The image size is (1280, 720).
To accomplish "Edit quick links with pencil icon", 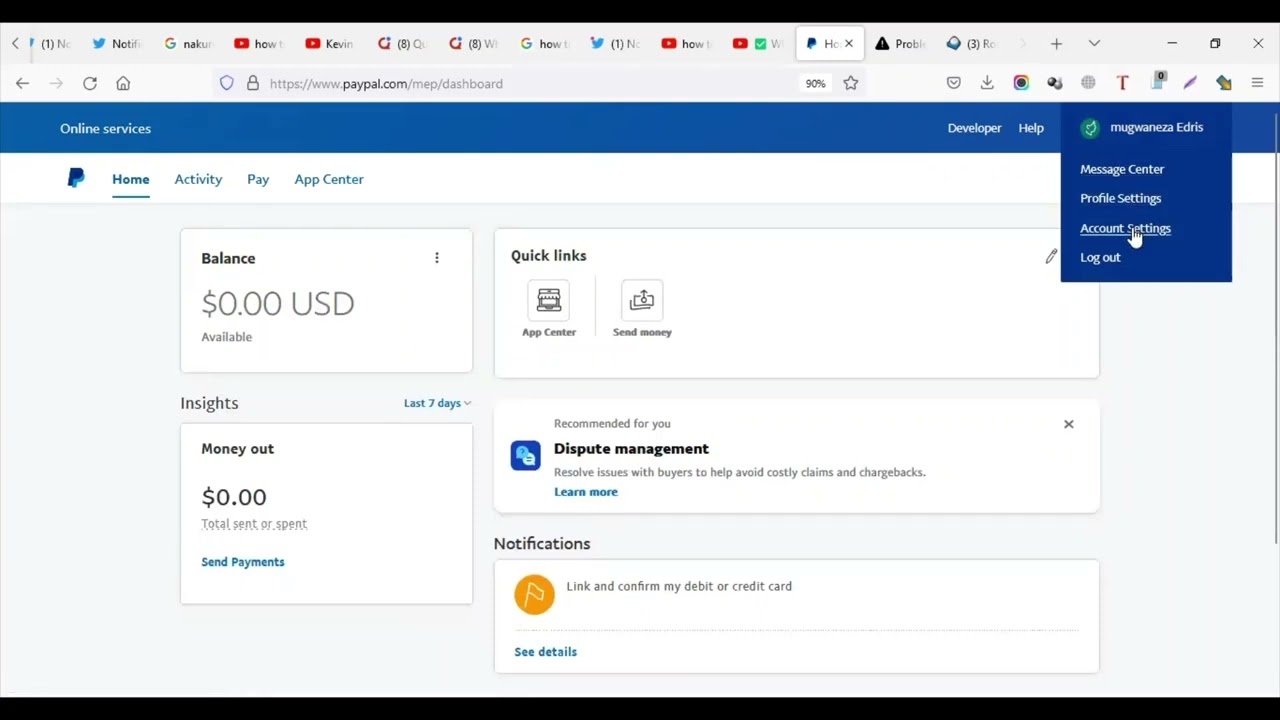I will click(1051, 257).
